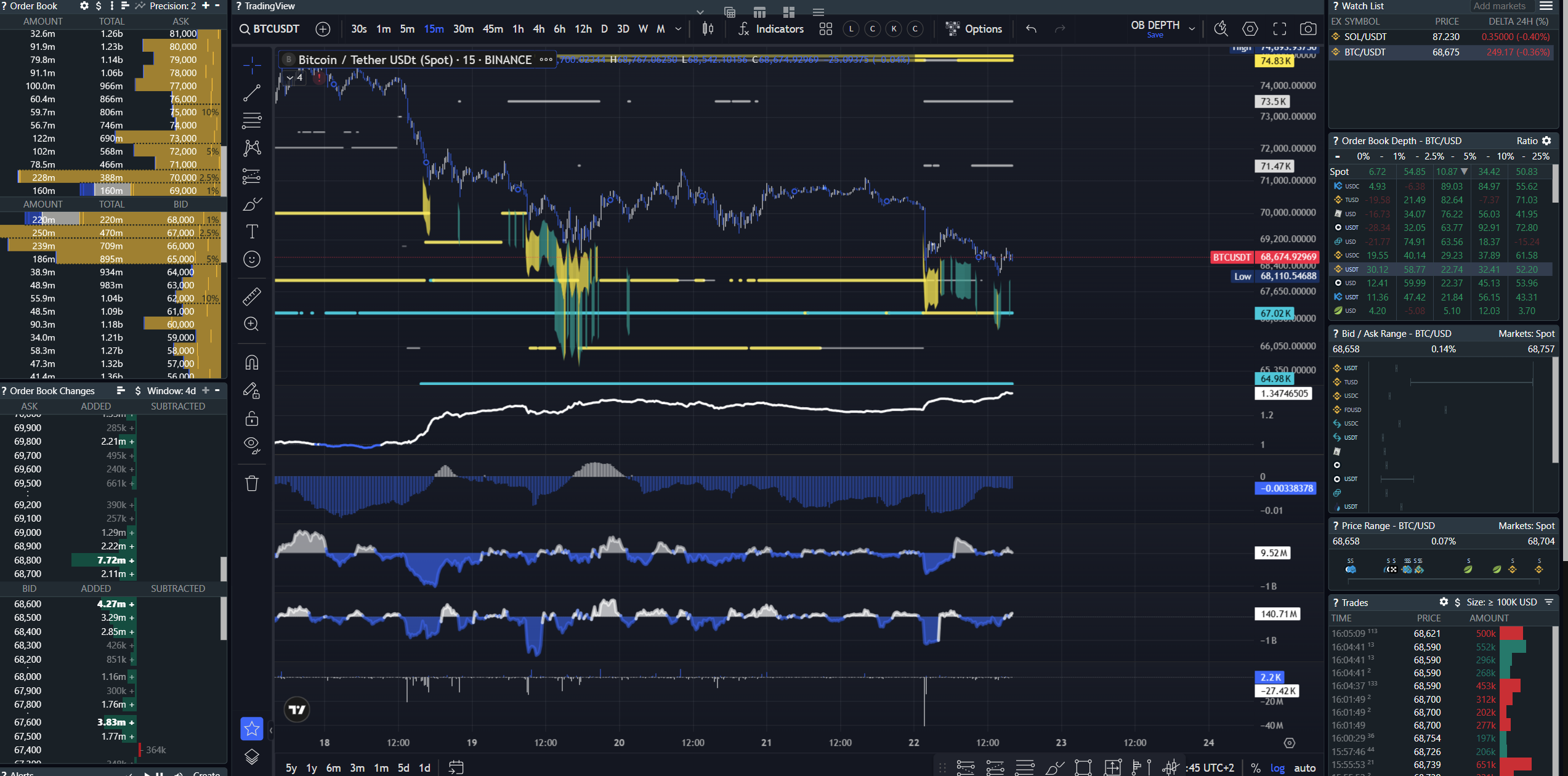Image resolution: width=1568 pixels, height=776 pixels.
Task: Toggle dollar display in Order Book header
Action: tap(99, 6)
